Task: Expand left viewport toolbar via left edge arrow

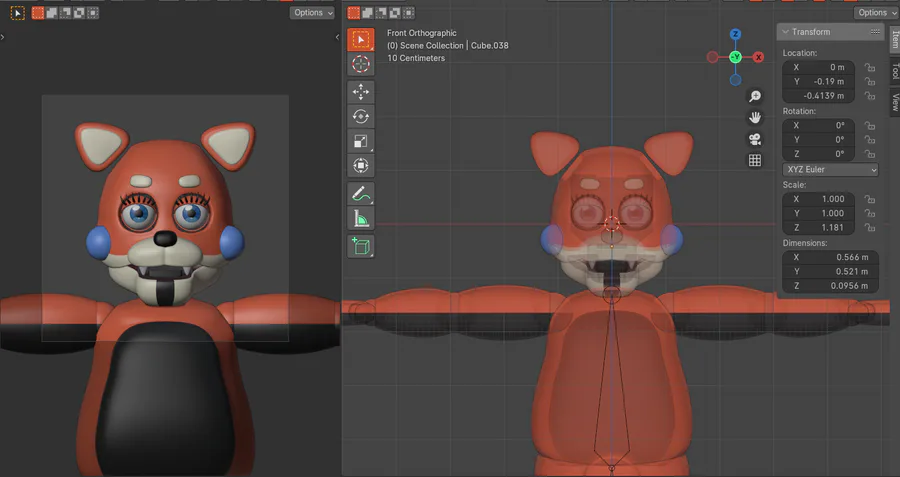Action: pos(3,37)
